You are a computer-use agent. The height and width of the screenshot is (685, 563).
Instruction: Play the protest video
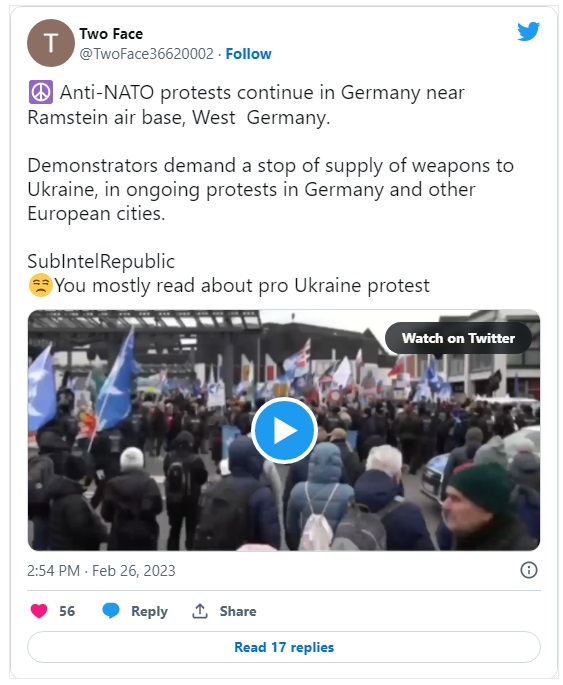tap(284, 430)
